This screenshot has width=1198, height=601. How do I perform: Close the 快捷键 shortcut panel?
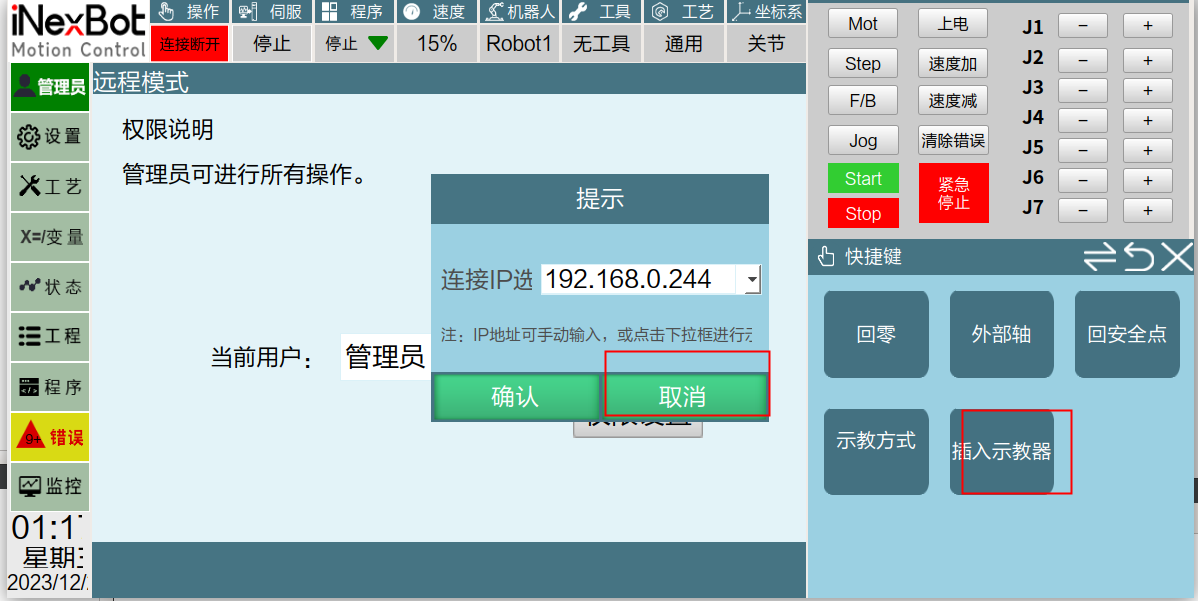1177,257
